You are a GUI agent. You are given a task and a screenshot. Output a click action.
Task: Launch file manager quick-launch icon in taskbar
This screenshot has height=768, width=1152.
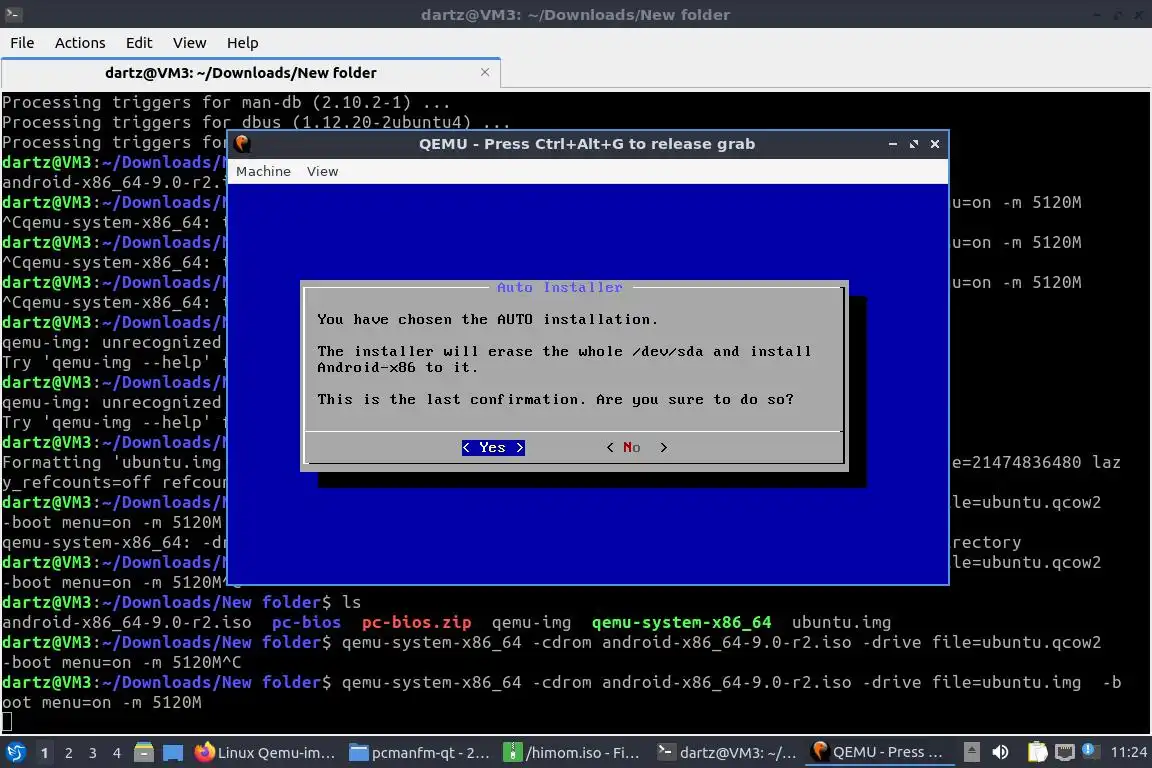144,752
